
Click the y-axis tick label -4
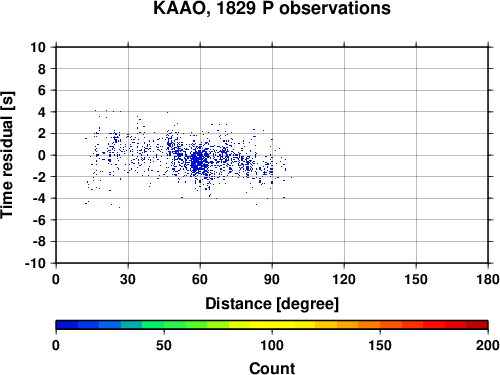point(39,198)
